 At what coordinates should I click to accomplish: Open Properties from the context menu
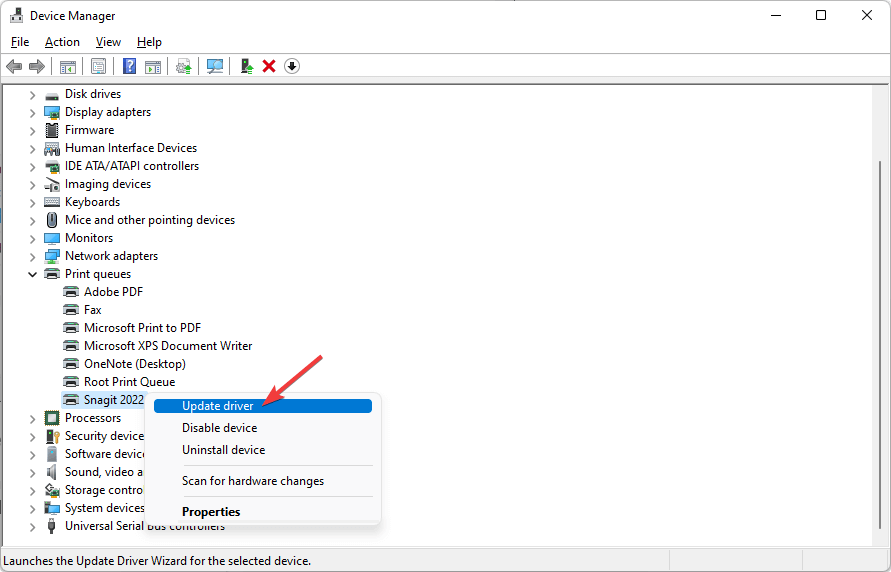tap(263, 512)
